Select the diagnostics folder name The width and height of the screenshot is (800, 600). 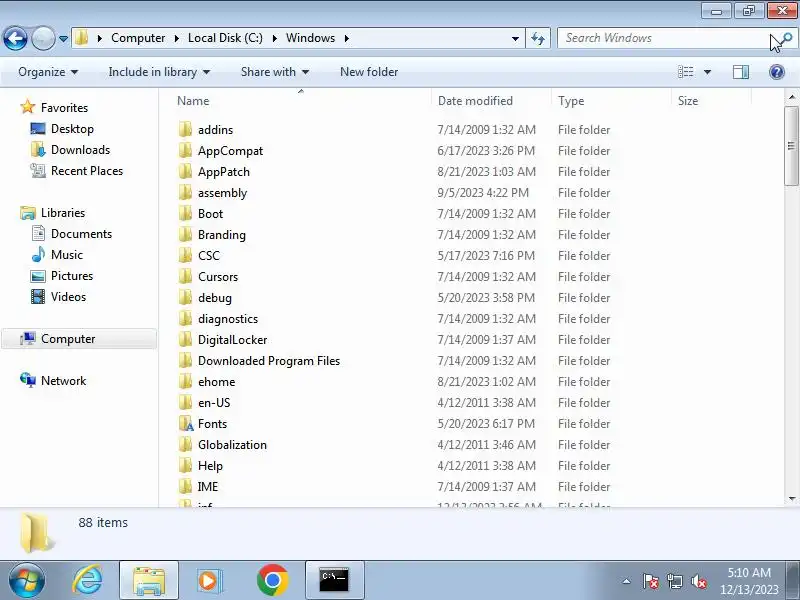point(228,319)
